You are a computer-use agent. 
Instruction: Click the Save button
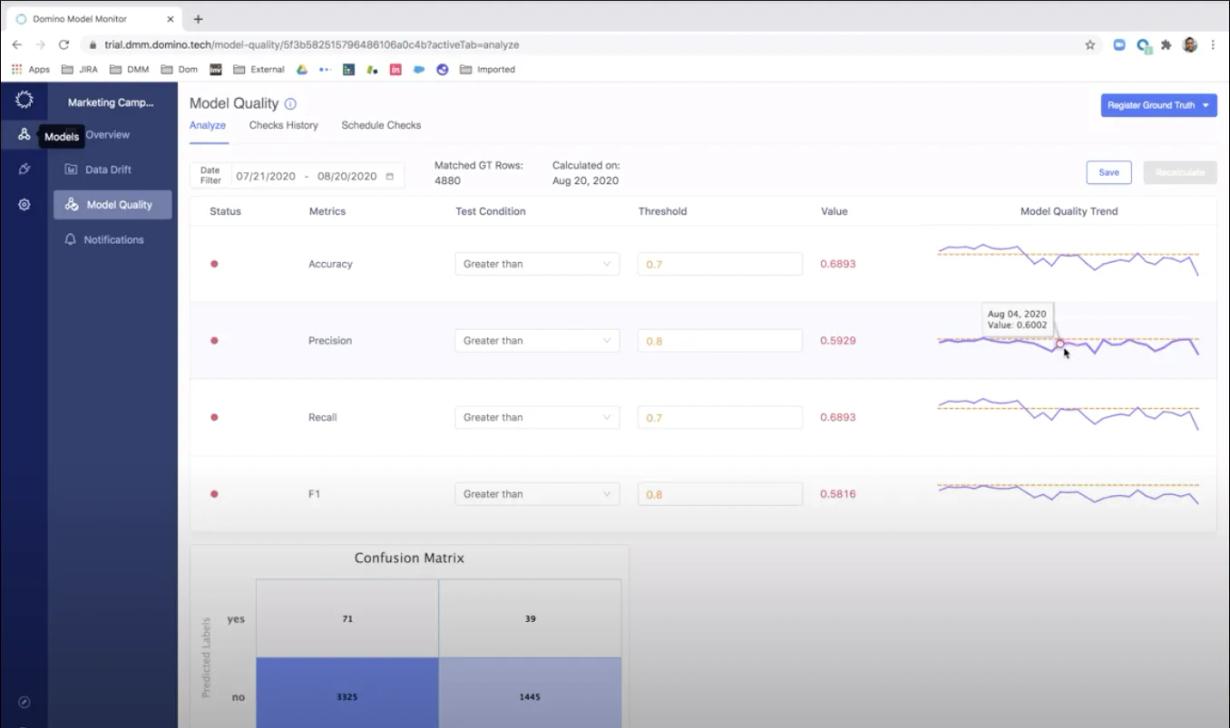tap(1108, 172)
